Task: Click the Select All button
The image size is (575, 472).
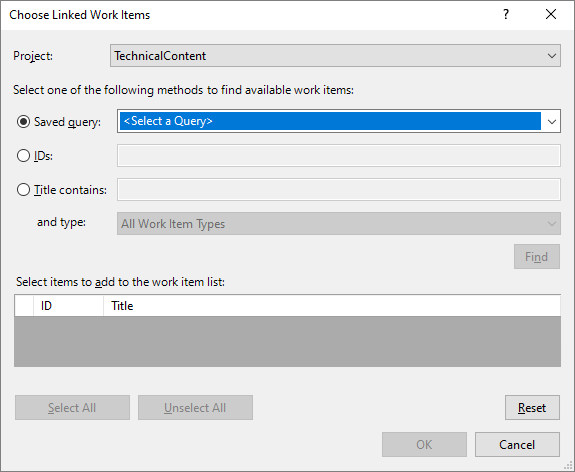Action: click(72, 407)
